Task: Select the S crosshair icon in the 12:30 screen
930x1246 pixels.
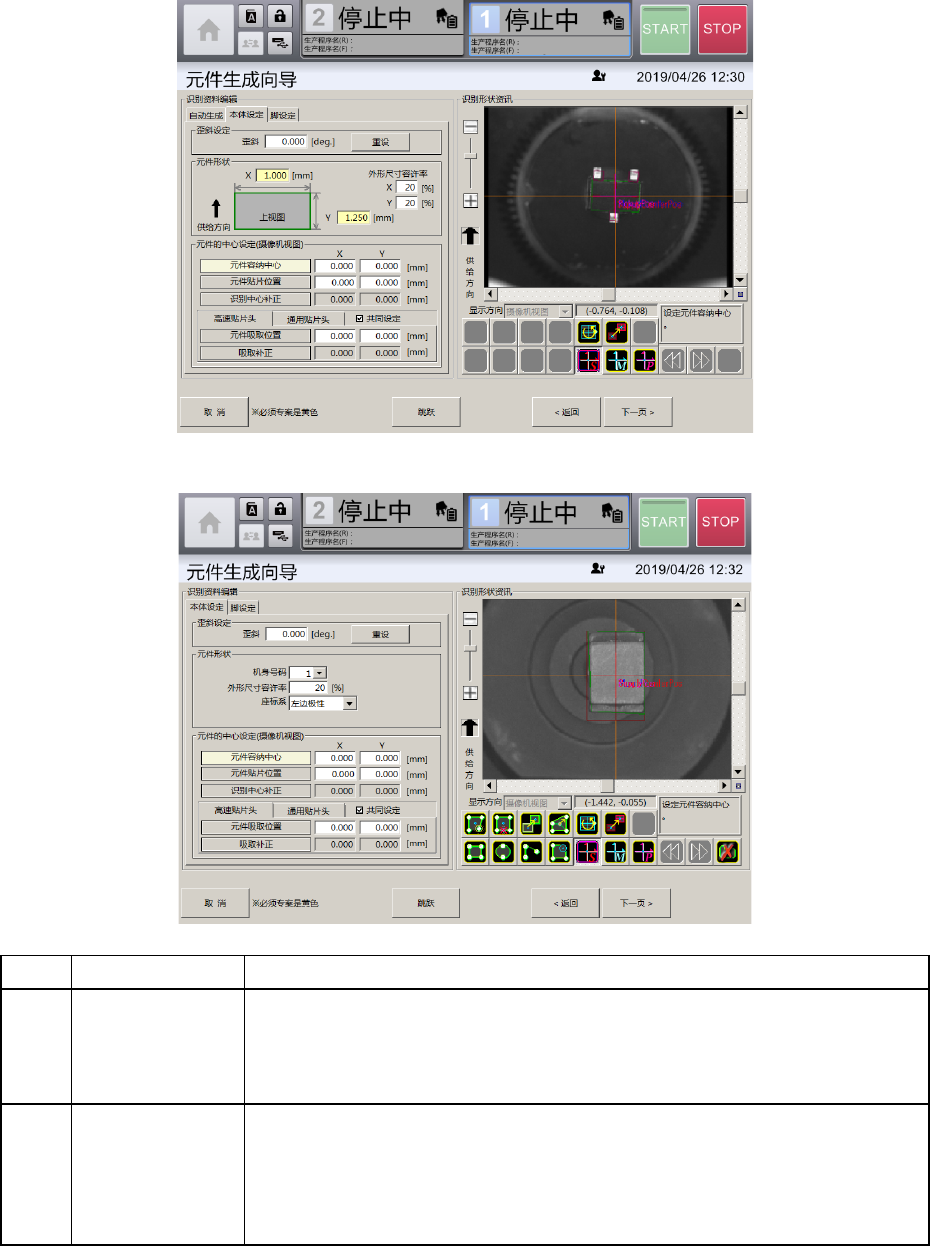Action: pos(589,360)
